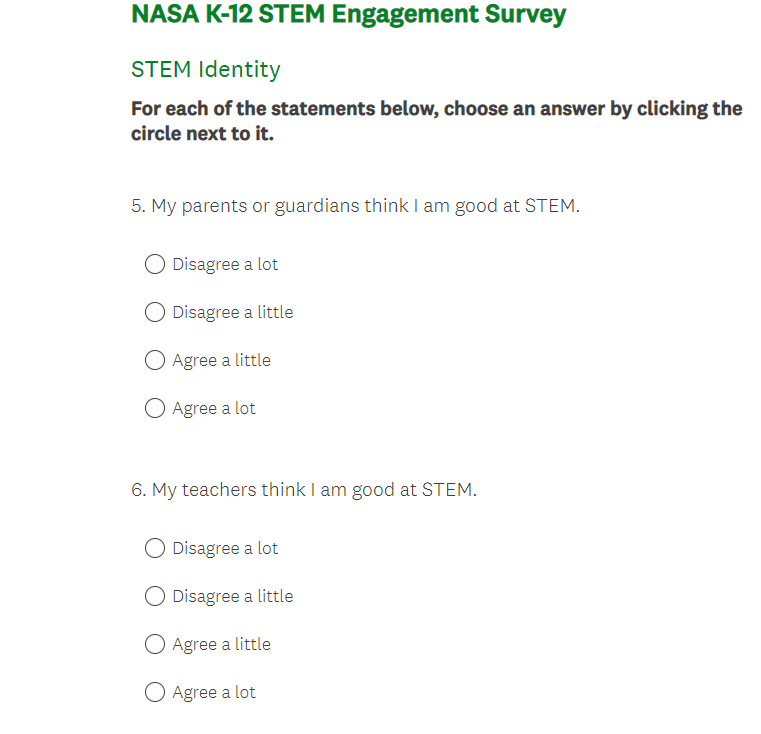
Task: Choose 'Agree a little' circle for question 5
Action: point(155,360)
